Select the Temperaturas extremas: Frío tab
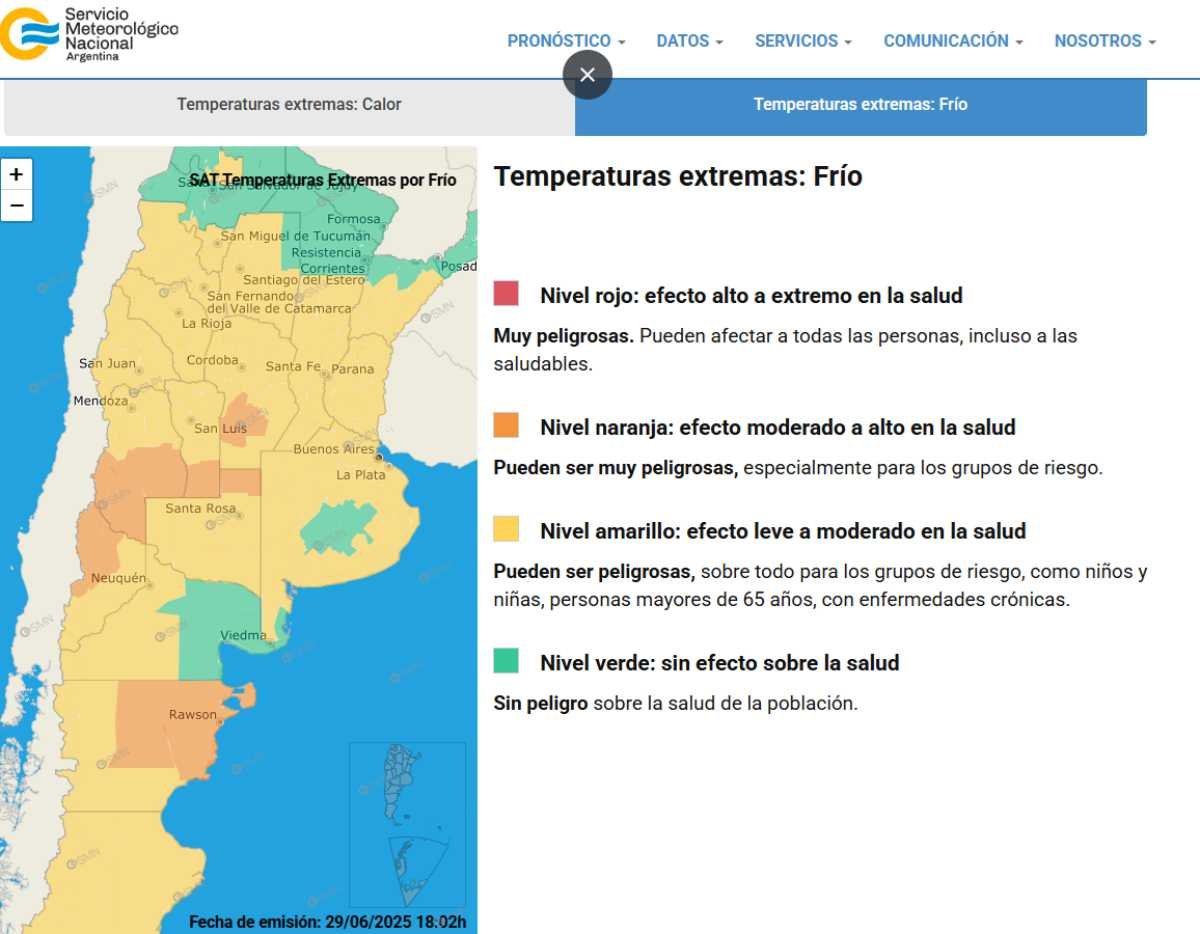This screenshot has width=1200, height=934. (860, 105)
